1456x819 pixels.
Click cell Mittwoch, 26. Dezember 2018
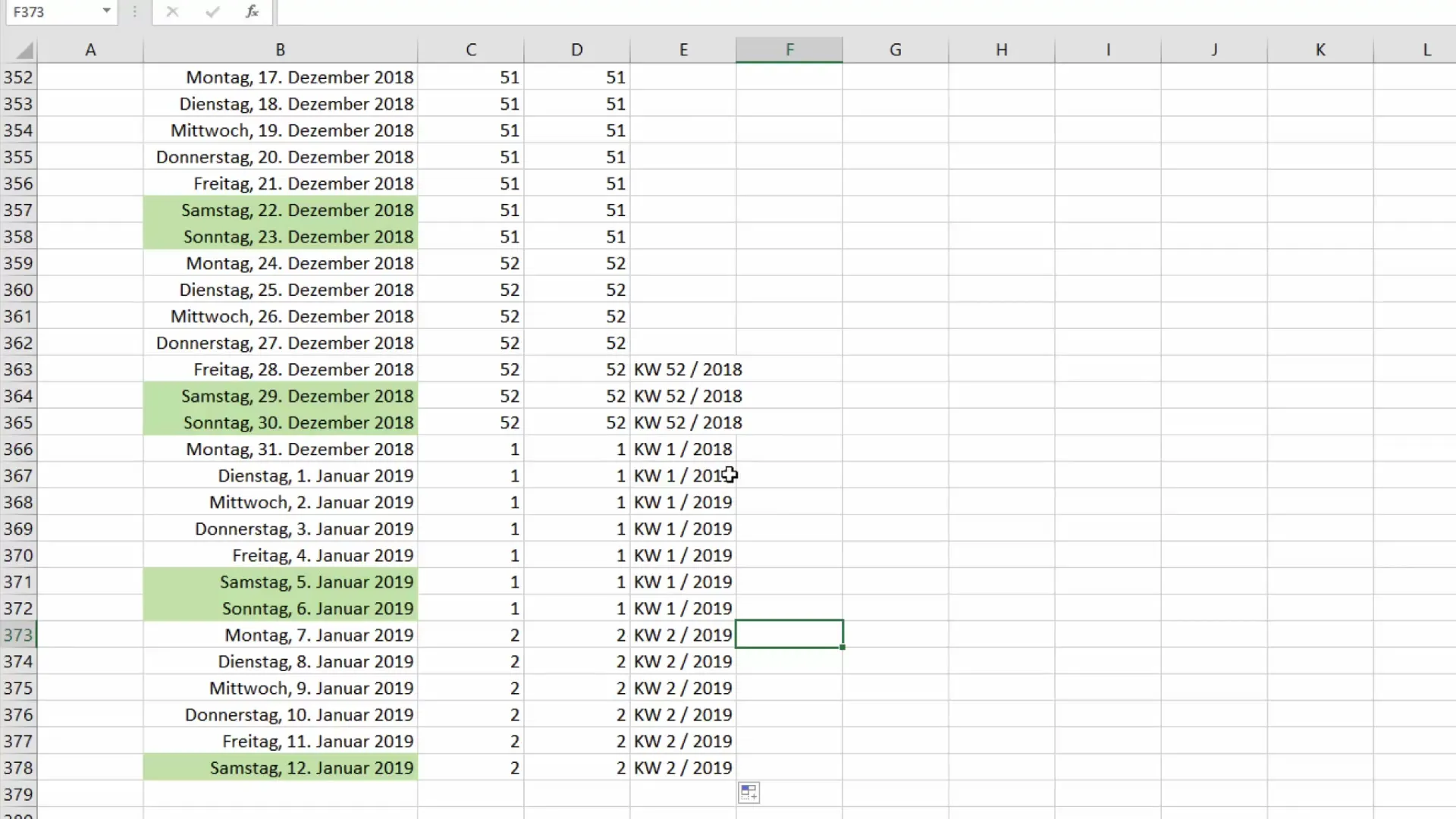point(281,316)
